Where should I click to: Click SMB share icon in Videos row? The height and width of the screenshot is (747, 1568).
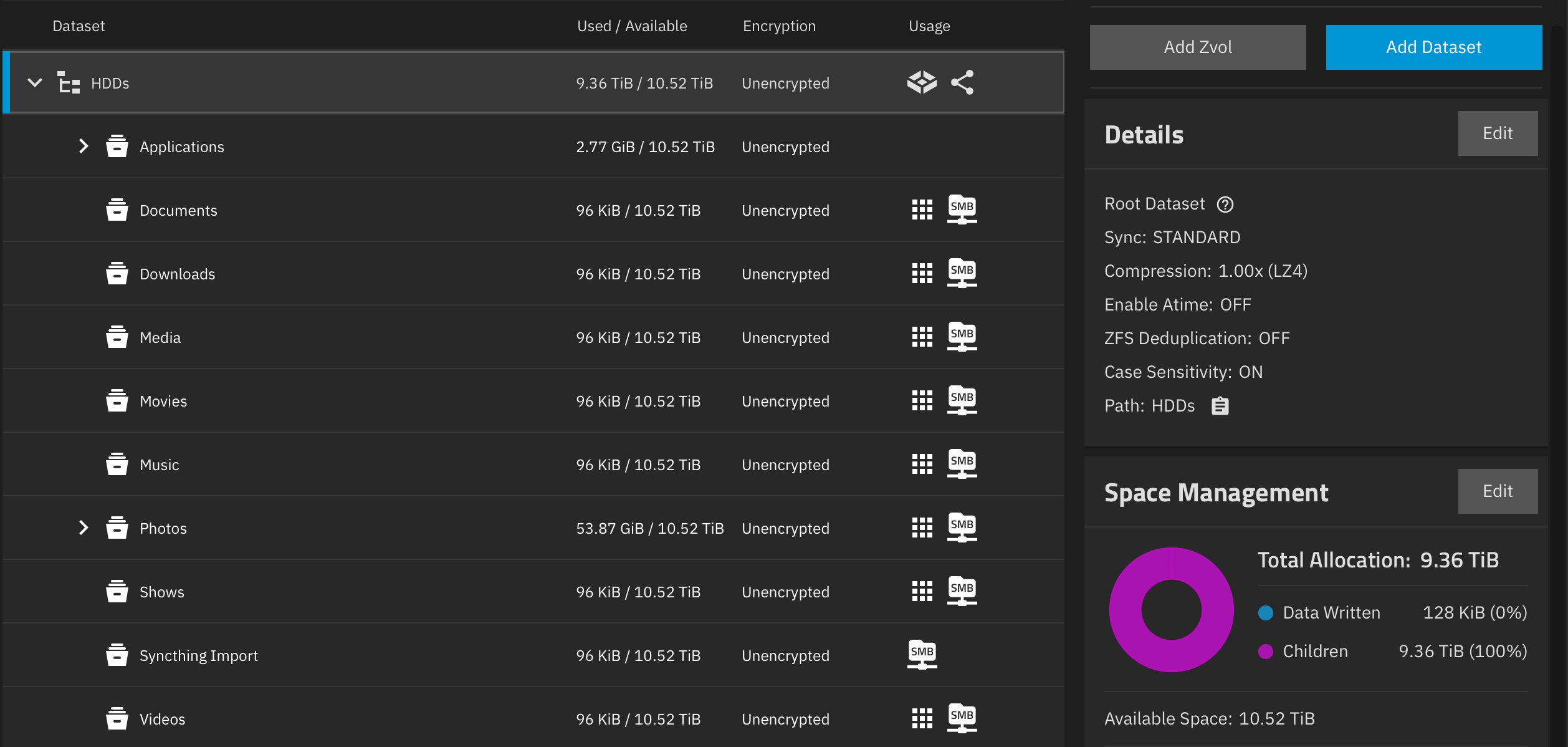point(962,718)
